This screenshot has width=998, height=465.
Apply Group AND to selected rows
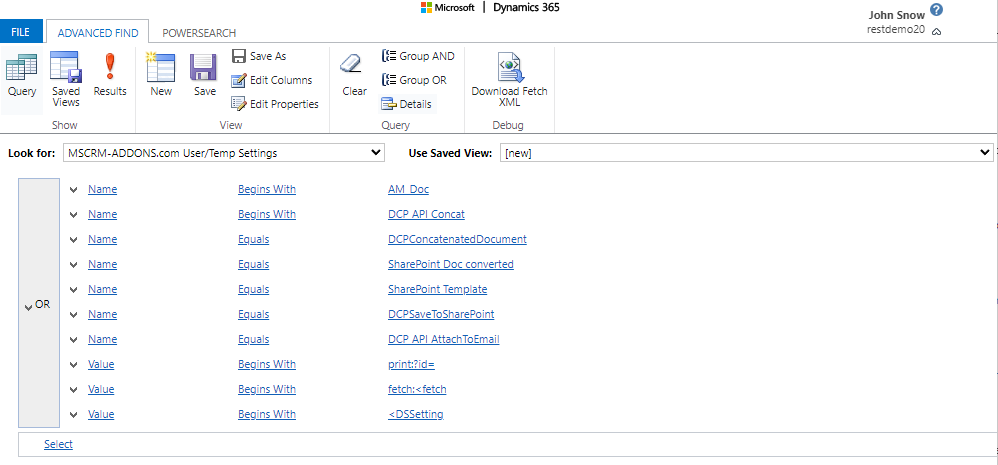(x=418, y=56)
